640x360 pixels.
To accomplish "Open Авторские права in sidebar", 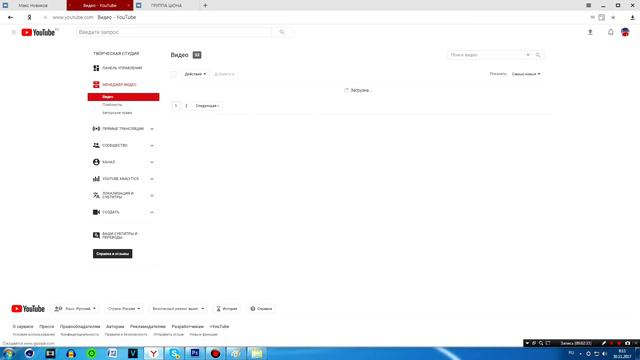I will [117, 113].
